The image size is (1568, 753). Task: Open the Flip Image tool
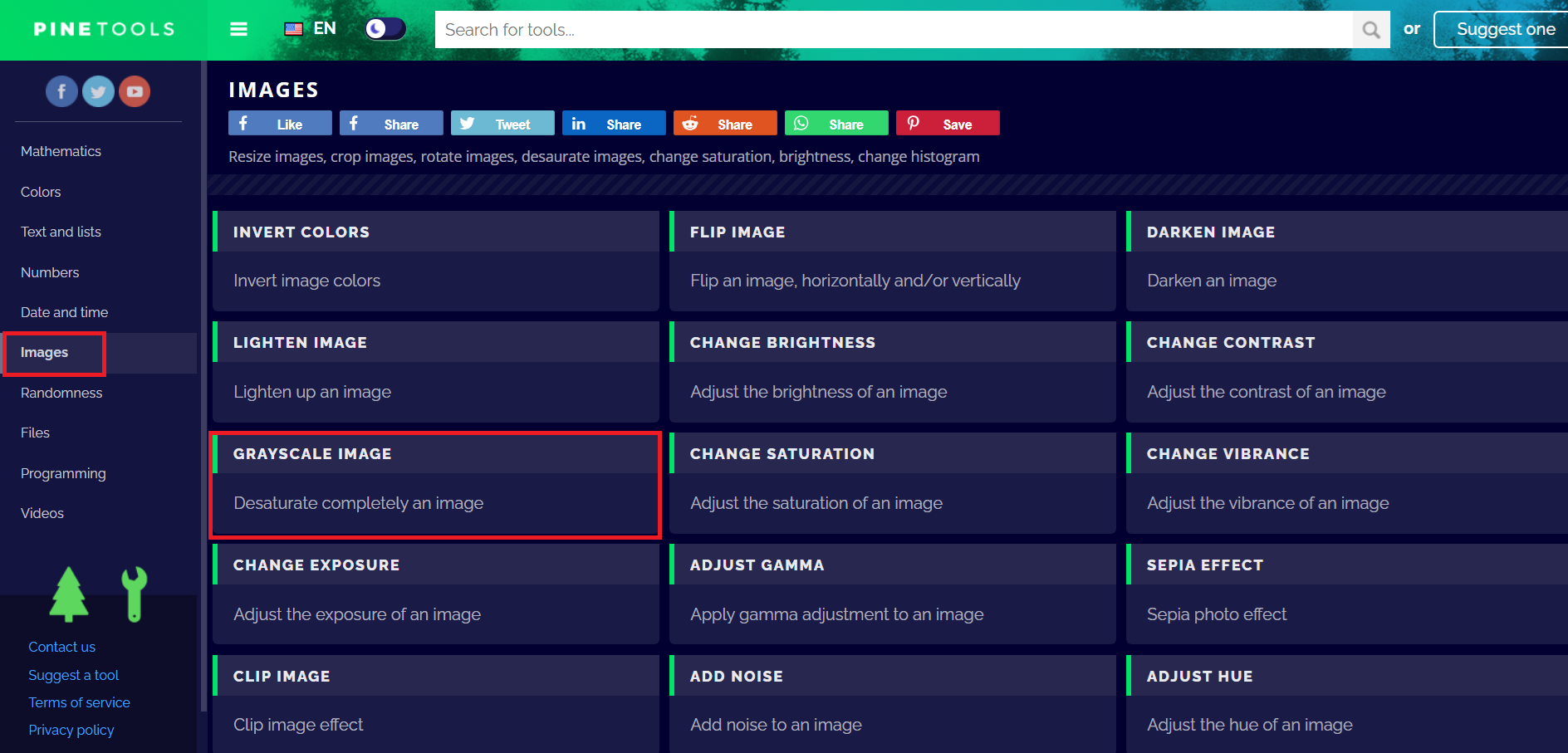pyautogui.click(x=893, y=261)
